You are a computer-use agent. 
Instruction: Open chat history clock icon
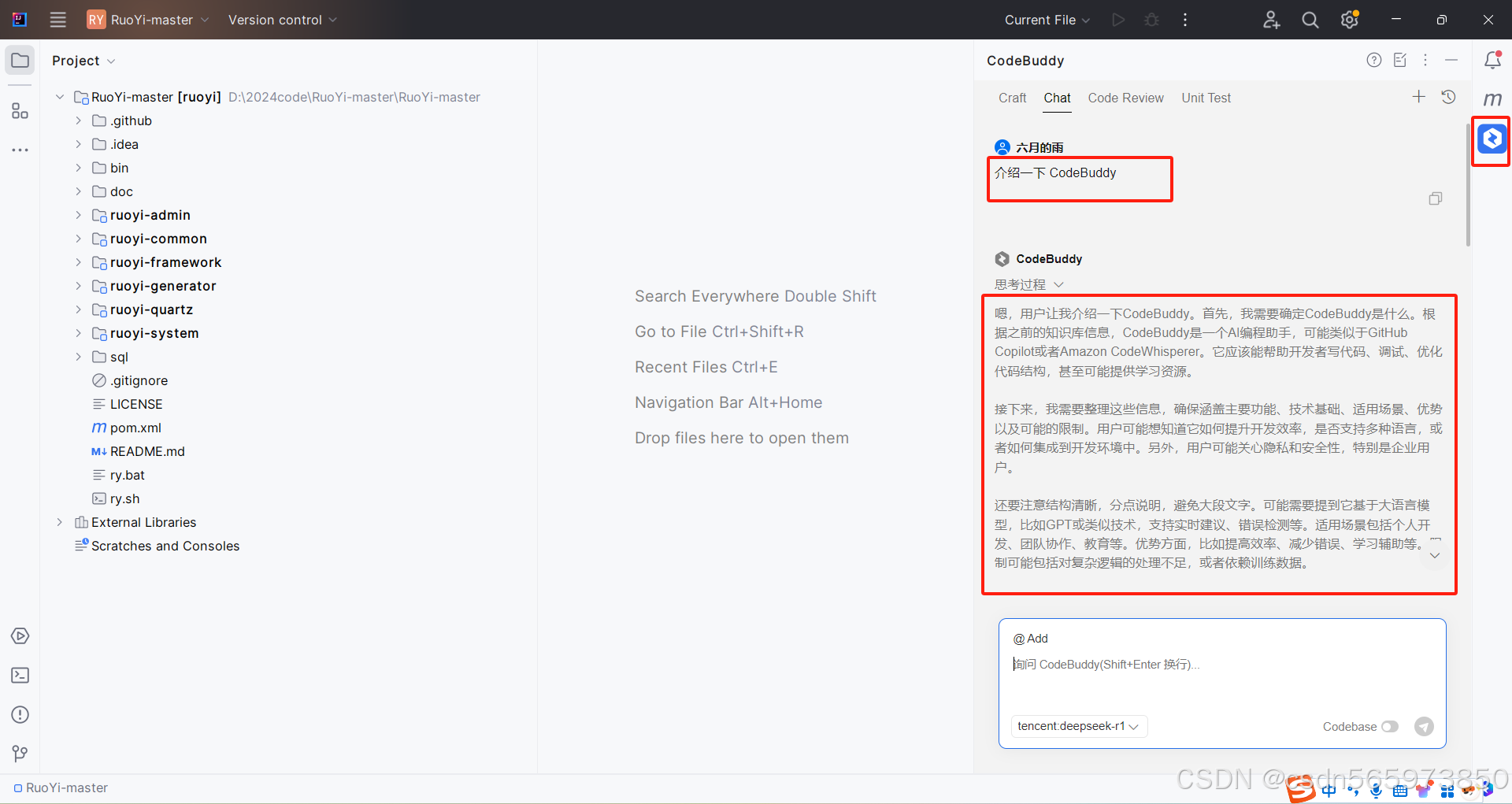[1448, 97]
